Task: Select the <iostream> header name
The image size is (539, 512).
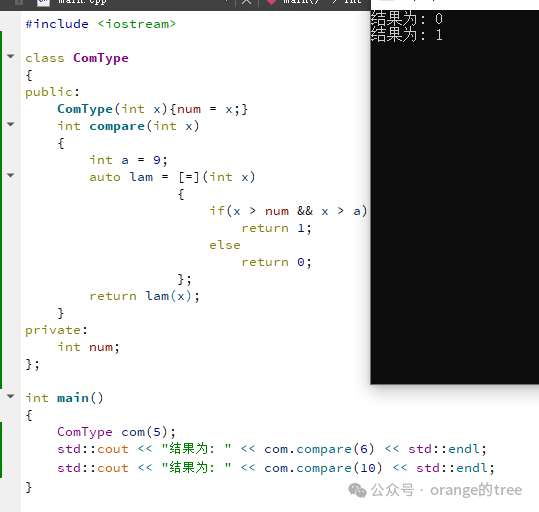Action: coord(136,24)
